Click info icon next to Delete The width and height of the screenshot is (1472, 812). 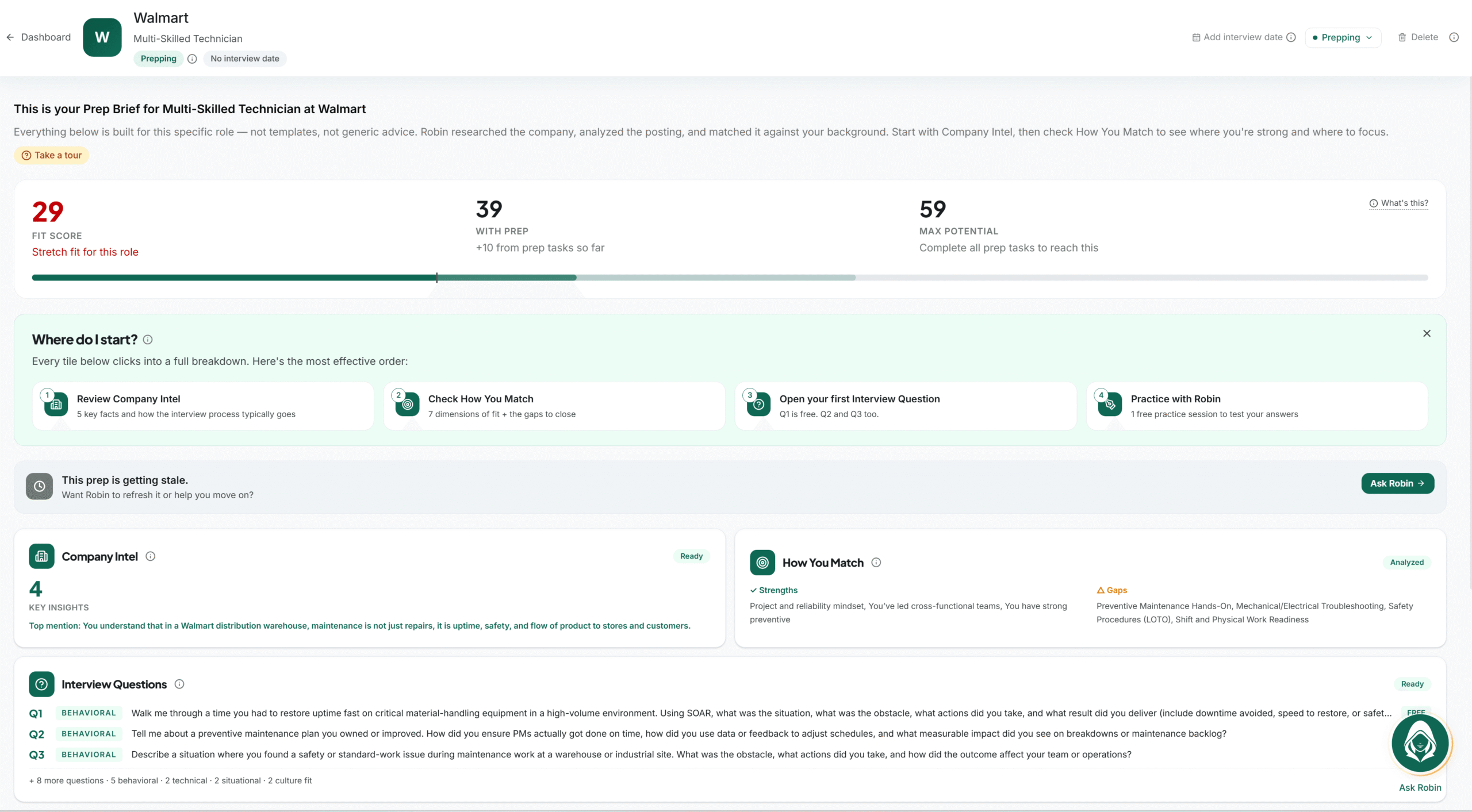(x=1454, y=37)
